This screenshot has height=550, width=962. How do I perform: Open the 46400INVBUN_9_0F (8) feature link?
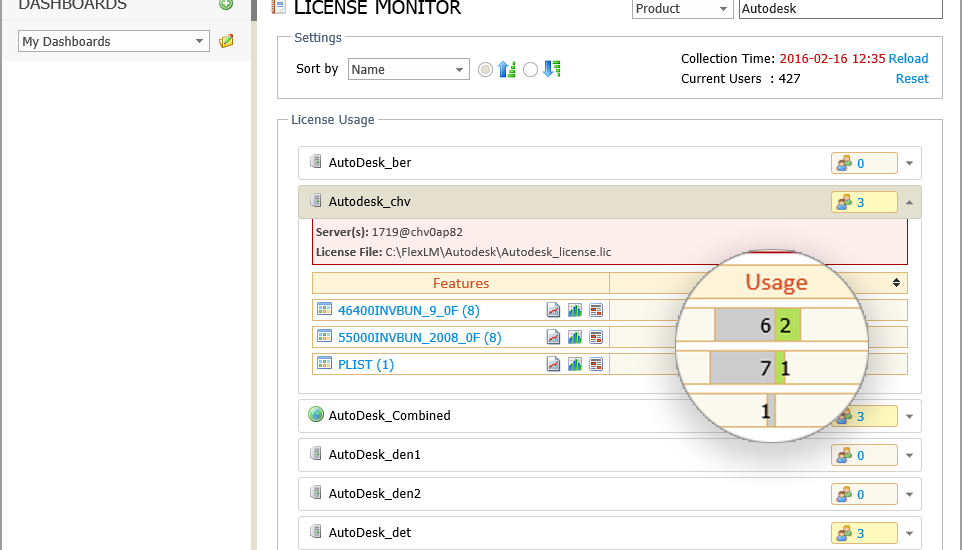409,311
